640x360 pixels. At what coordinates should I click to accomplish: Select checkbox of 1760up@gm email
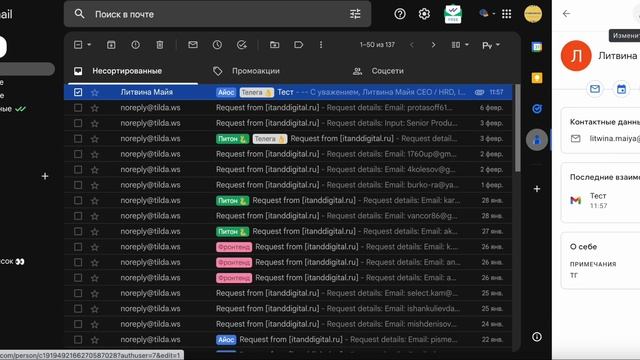pyautogui.click(x=78, y=154)
